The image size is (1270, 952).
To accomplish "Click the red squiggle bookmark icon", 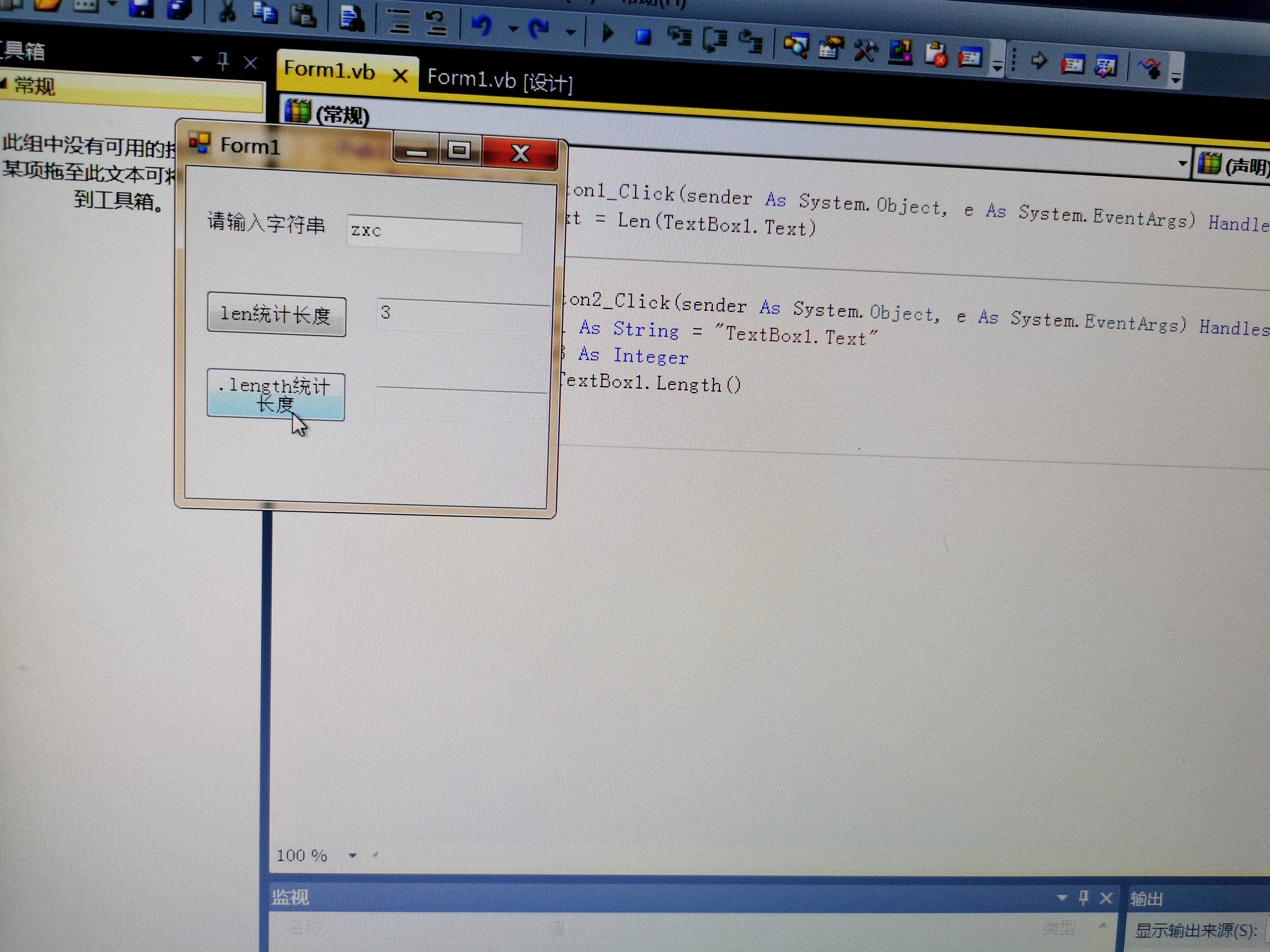I will (x=1150, y=68).
